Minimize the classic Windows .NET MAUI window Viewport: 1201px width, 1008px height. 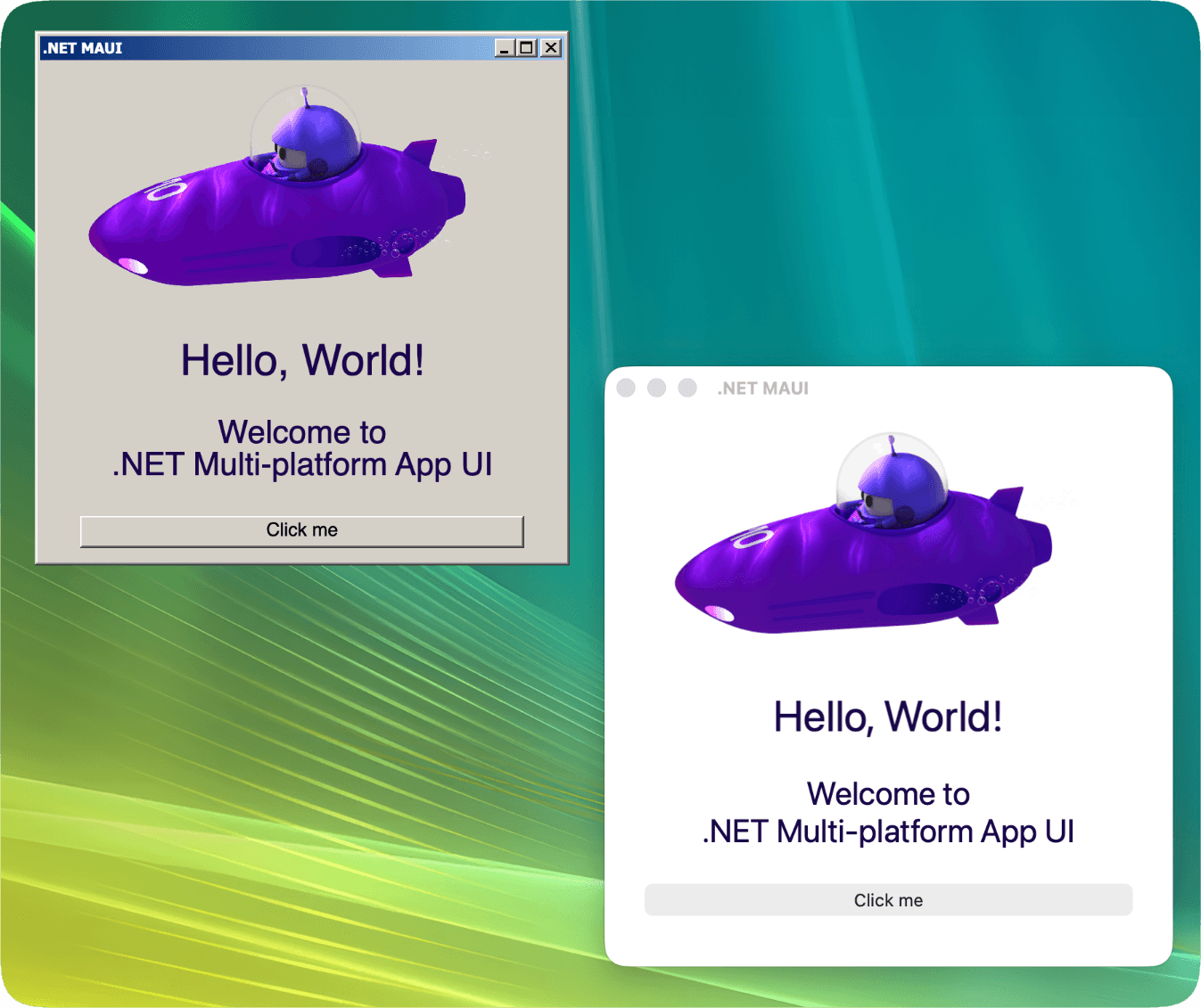click(x=505, y=48)
